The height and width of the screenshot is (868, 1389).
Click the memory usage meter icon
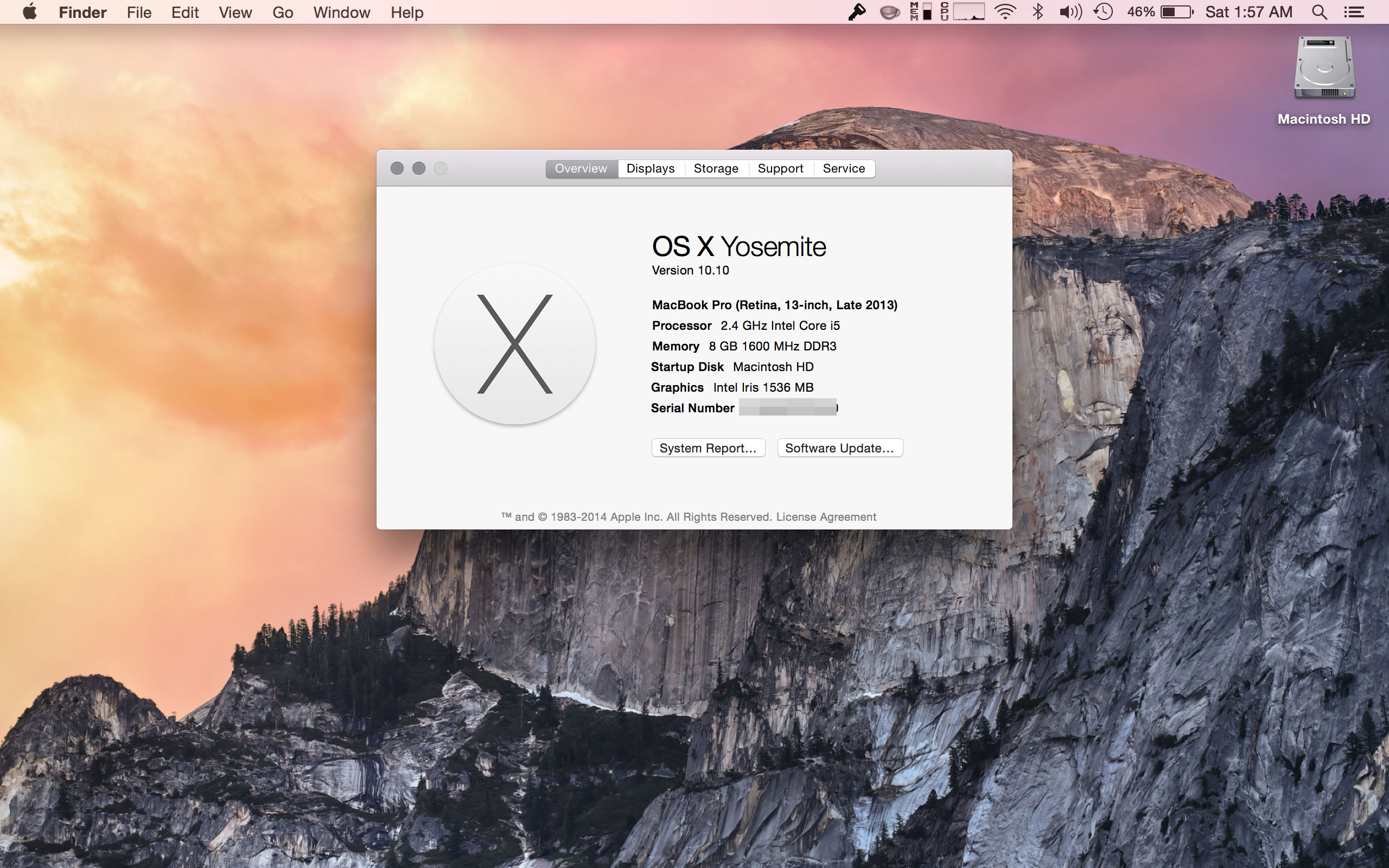pyautogui.click(x=920, y=12)
